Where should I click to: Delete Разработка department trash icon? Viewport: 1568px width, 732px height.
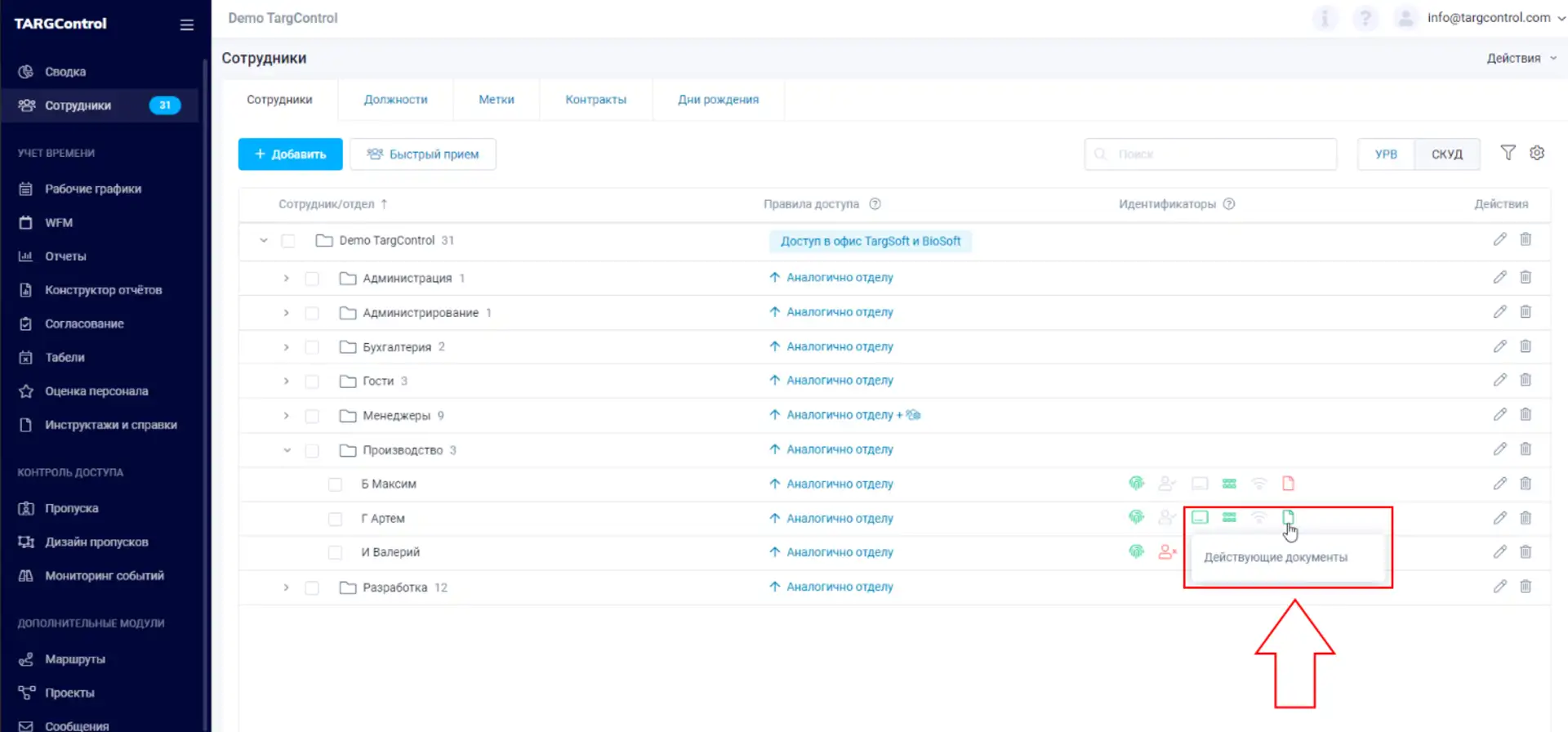click(x=1525, y=587)
